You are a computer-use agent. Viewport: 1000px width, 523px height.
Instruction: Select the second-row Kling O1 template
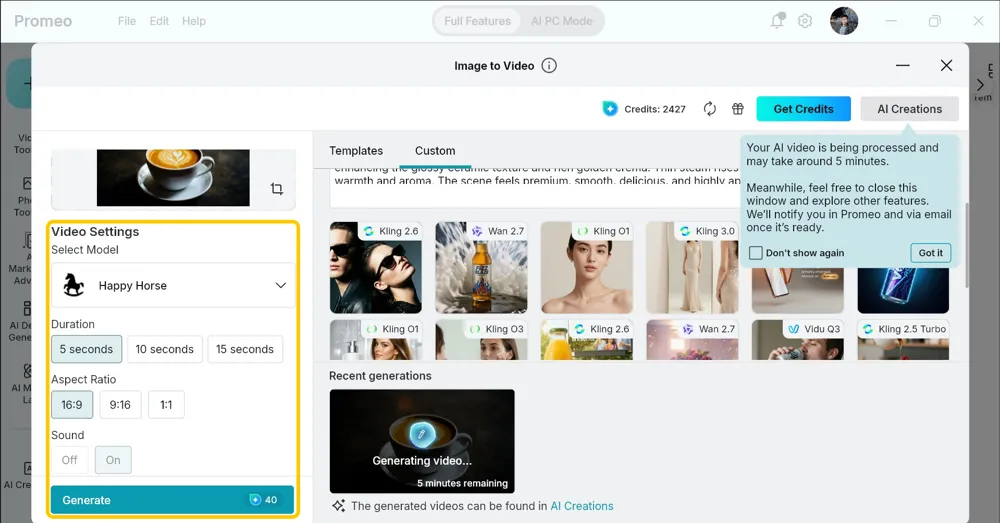[x=376, y=340]
